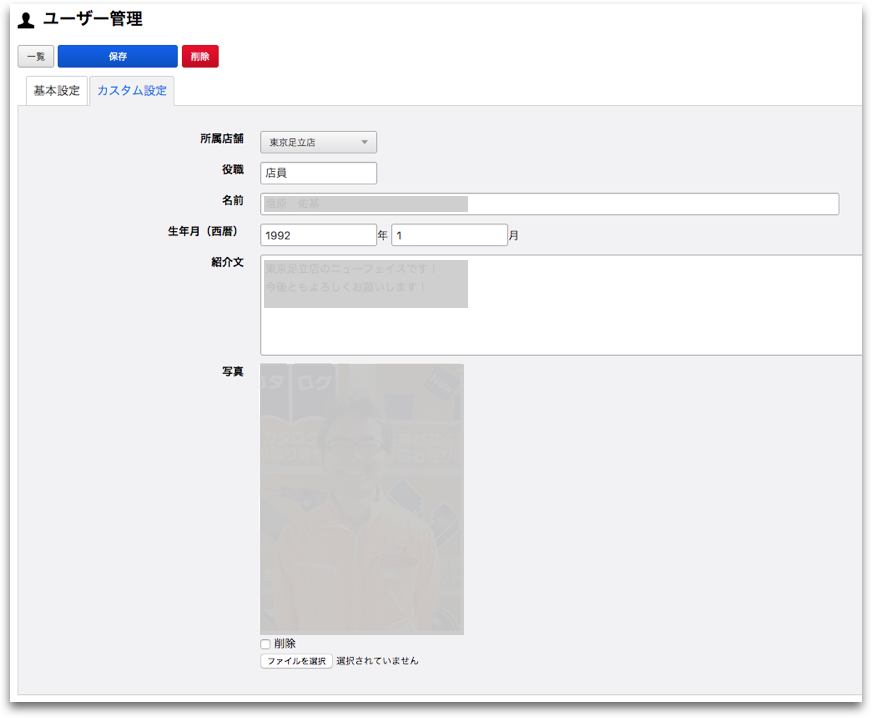Click the uploaded staff photo thumbnail
This screenshot has width=872, height=718.
[x=362, y=499]
